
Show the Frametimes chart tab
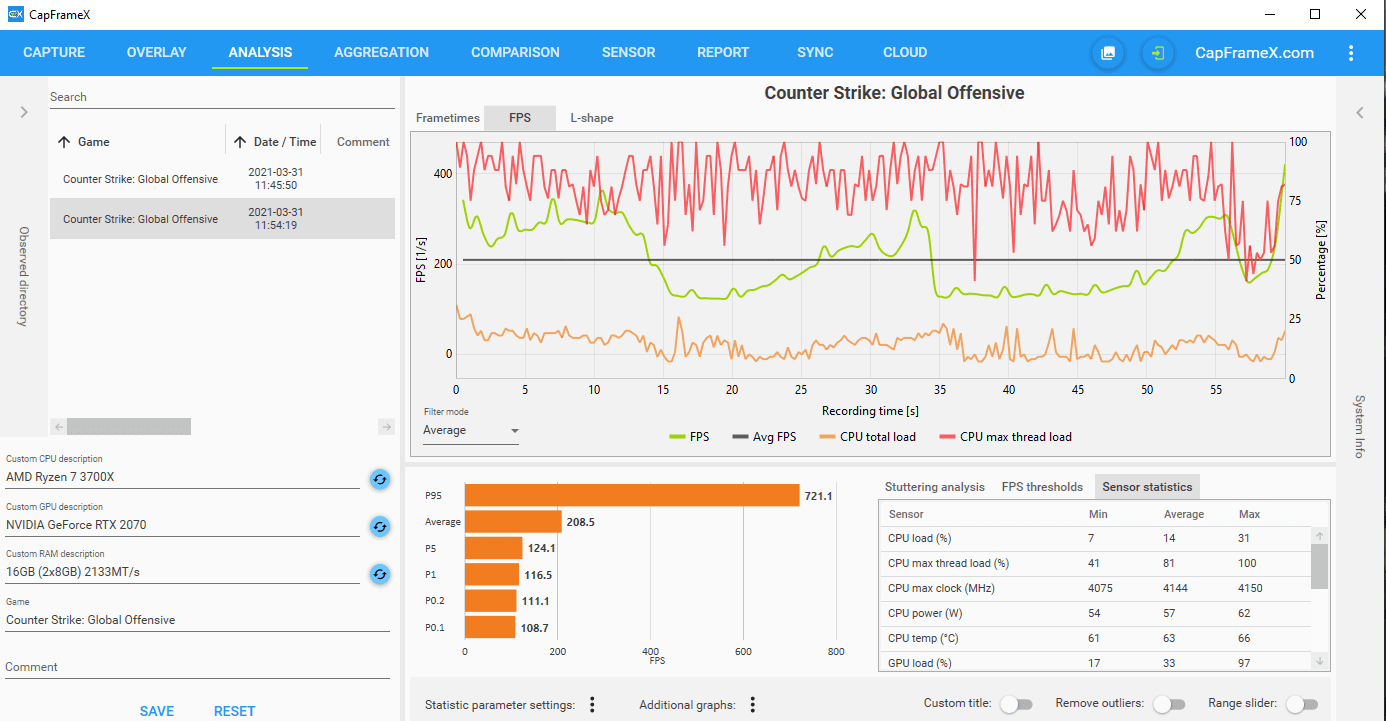point(448,118)
